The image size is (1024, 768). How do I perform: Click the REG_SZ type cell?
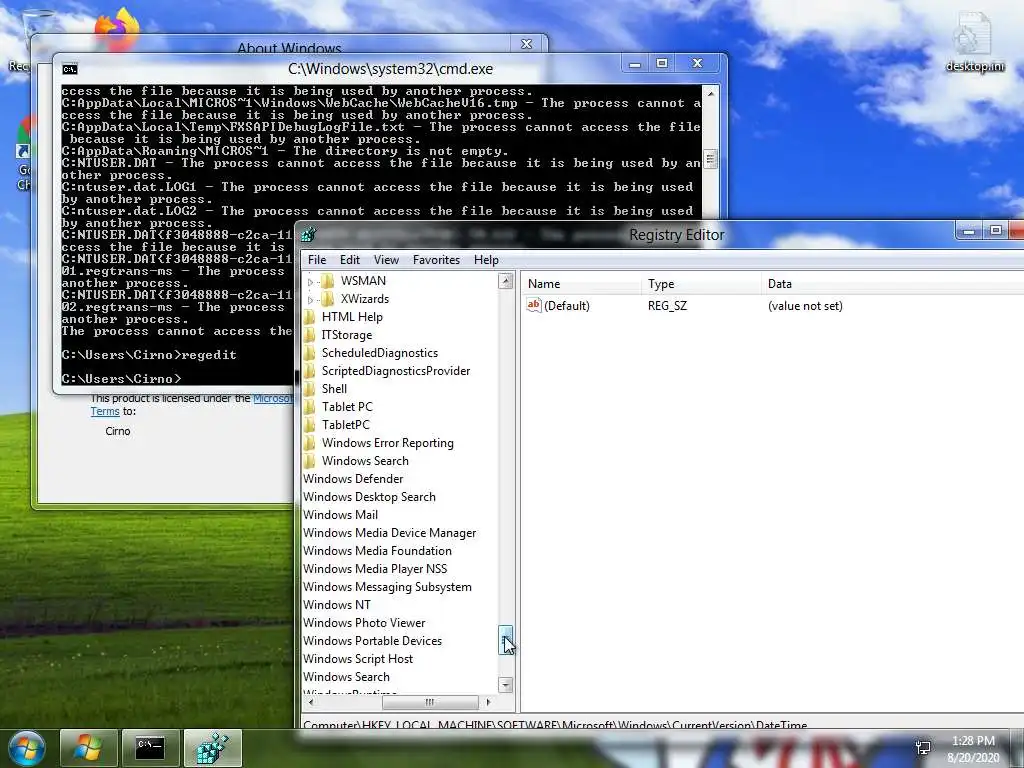tap(667, 306)
